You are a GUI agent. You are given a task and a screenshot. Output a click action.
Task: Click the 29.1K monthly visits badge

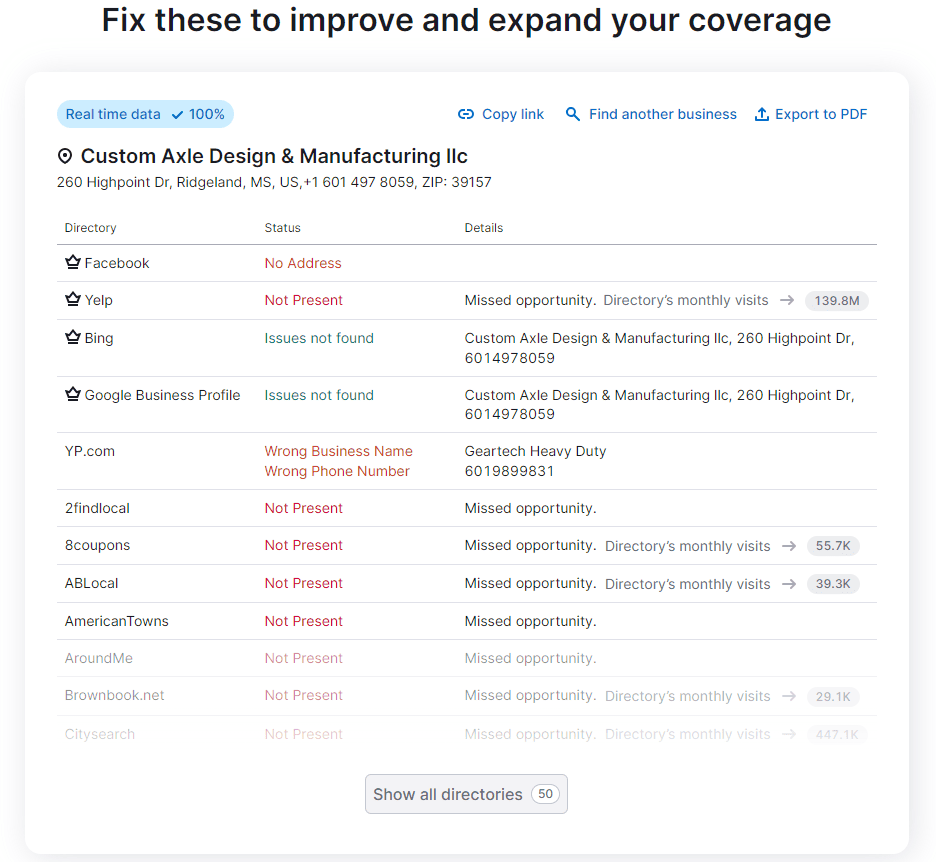click(x=833, y=696)
